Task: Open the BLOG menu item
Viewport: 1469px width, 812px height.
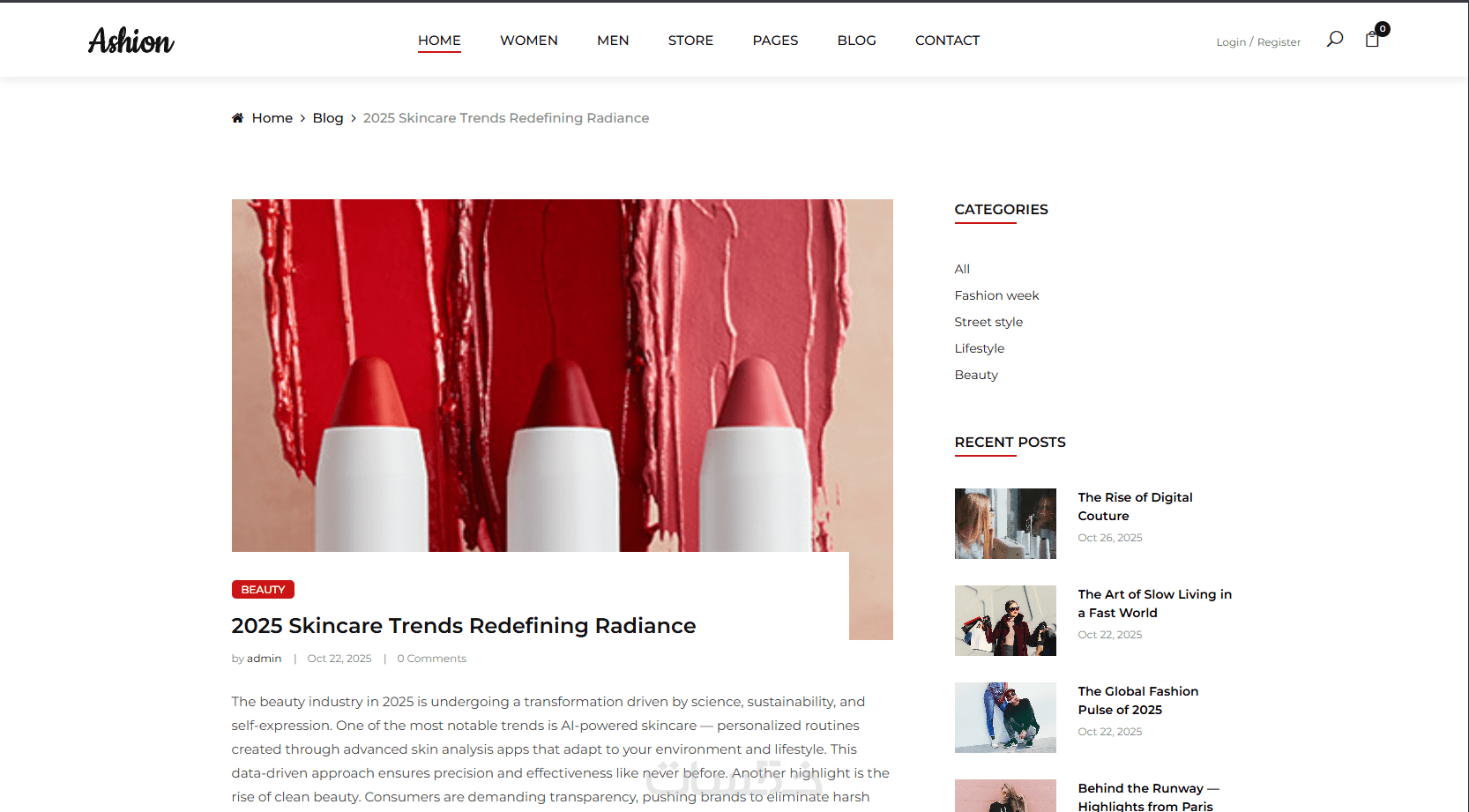Action: [x=856, y=41]
